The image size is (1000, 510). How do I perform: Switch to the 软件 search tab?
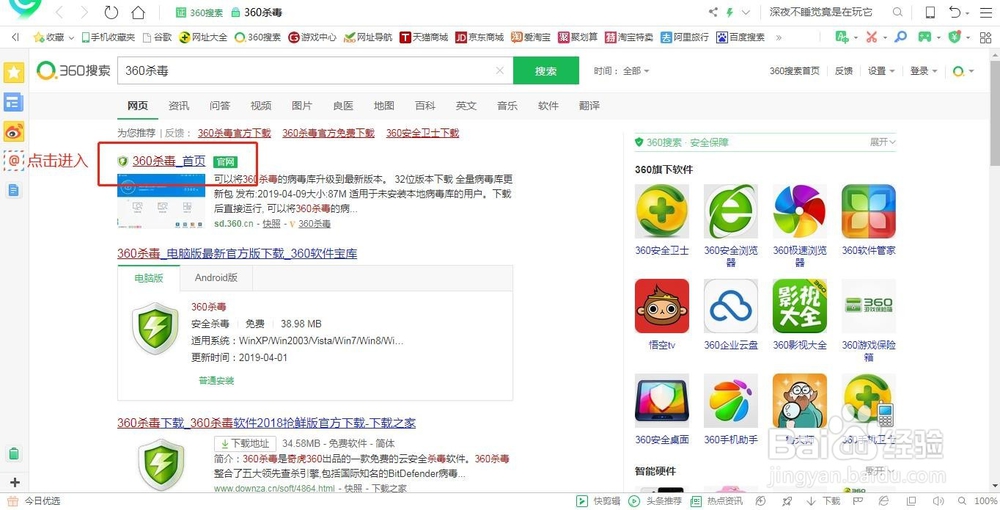tap(548, 106)
